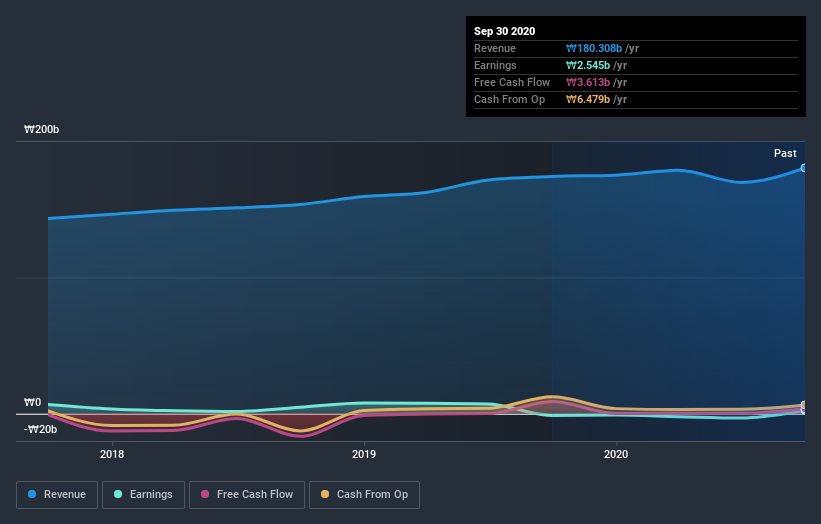Click the Revenue row label in tooltip

click(495, 49)
